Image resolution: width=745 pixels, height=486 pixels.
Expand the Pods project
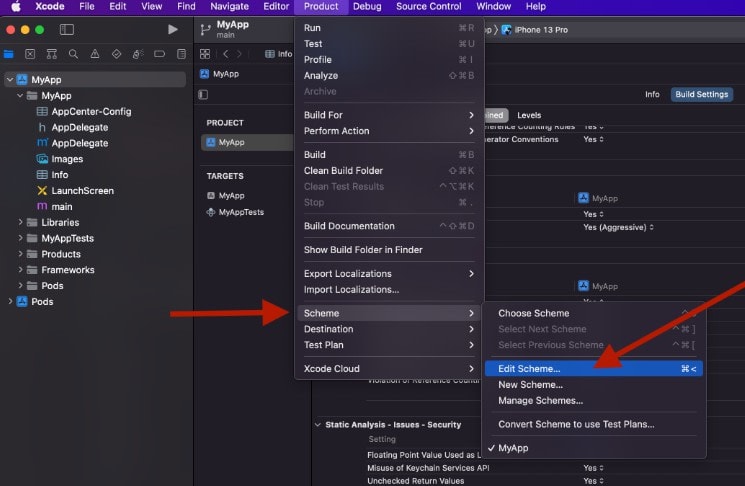tap(10, 301)
